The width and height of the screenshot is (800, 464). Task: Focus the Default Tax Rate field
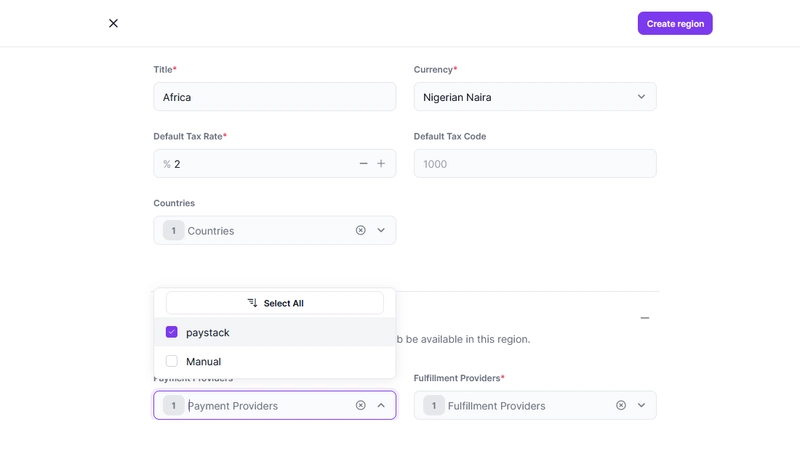click(274, 164)
